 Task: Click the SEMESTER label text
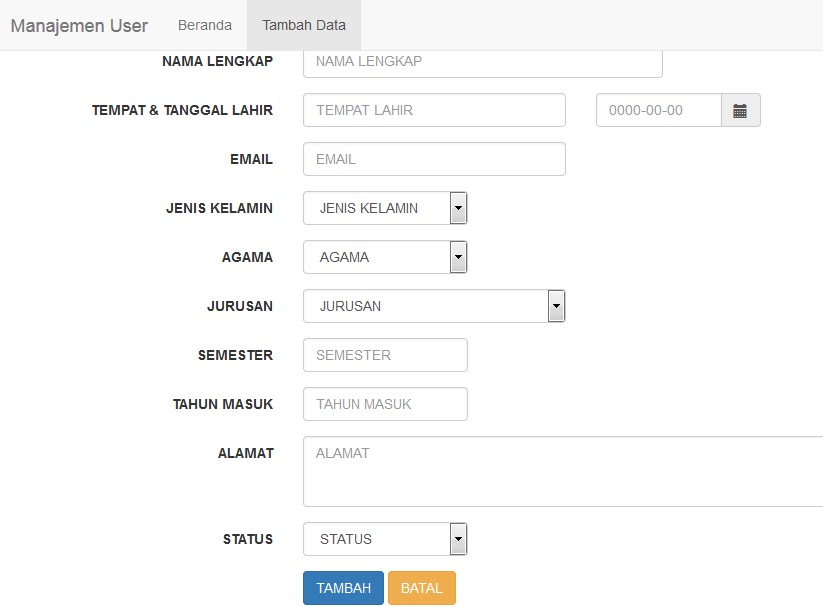coord(235,355)
